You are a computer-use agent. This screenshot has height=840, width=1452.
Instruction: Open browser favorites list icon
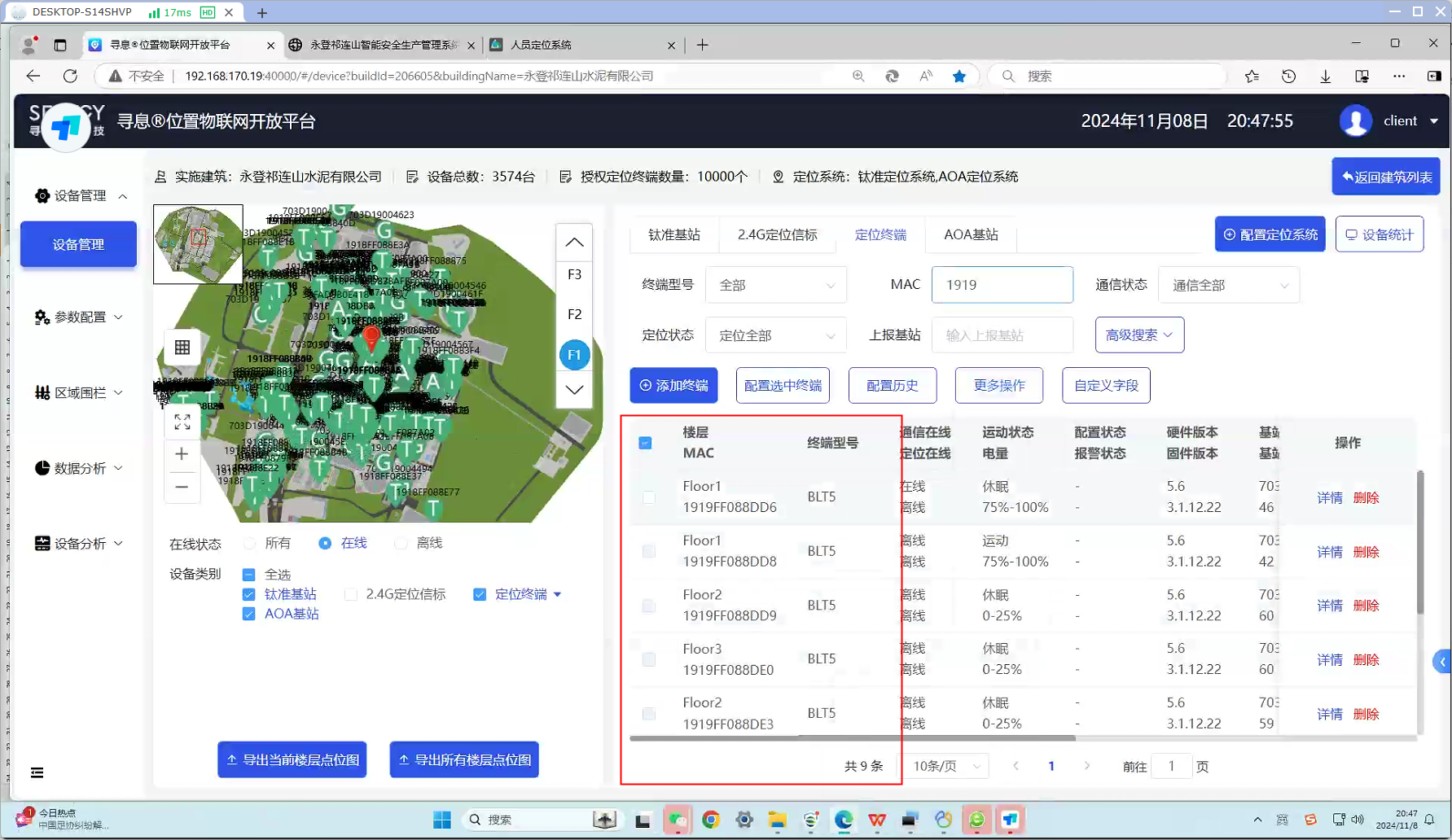point(1252,76)
